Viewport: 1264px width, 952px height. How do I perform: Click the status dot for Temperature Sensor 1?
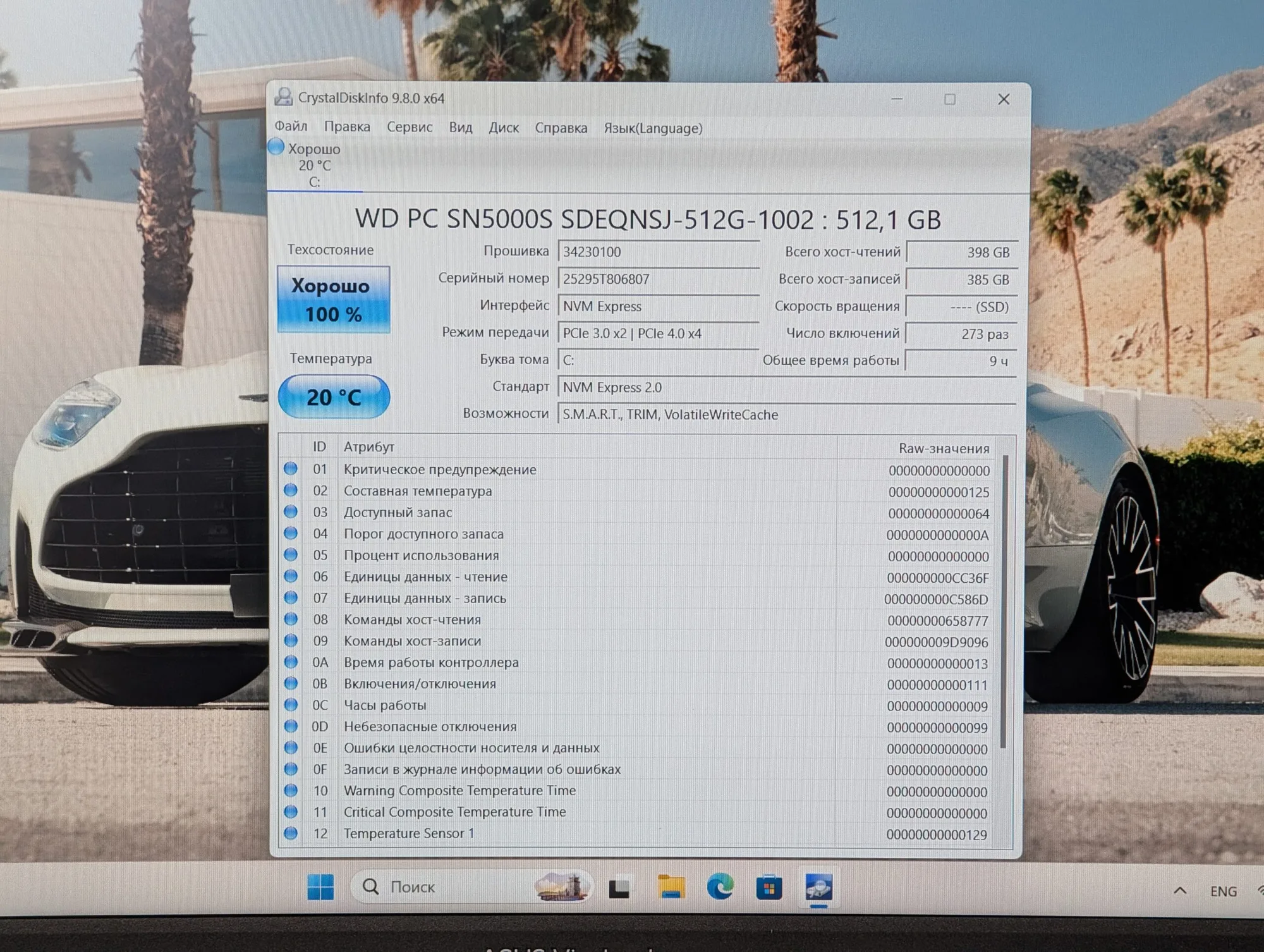(x=291, y=833)
